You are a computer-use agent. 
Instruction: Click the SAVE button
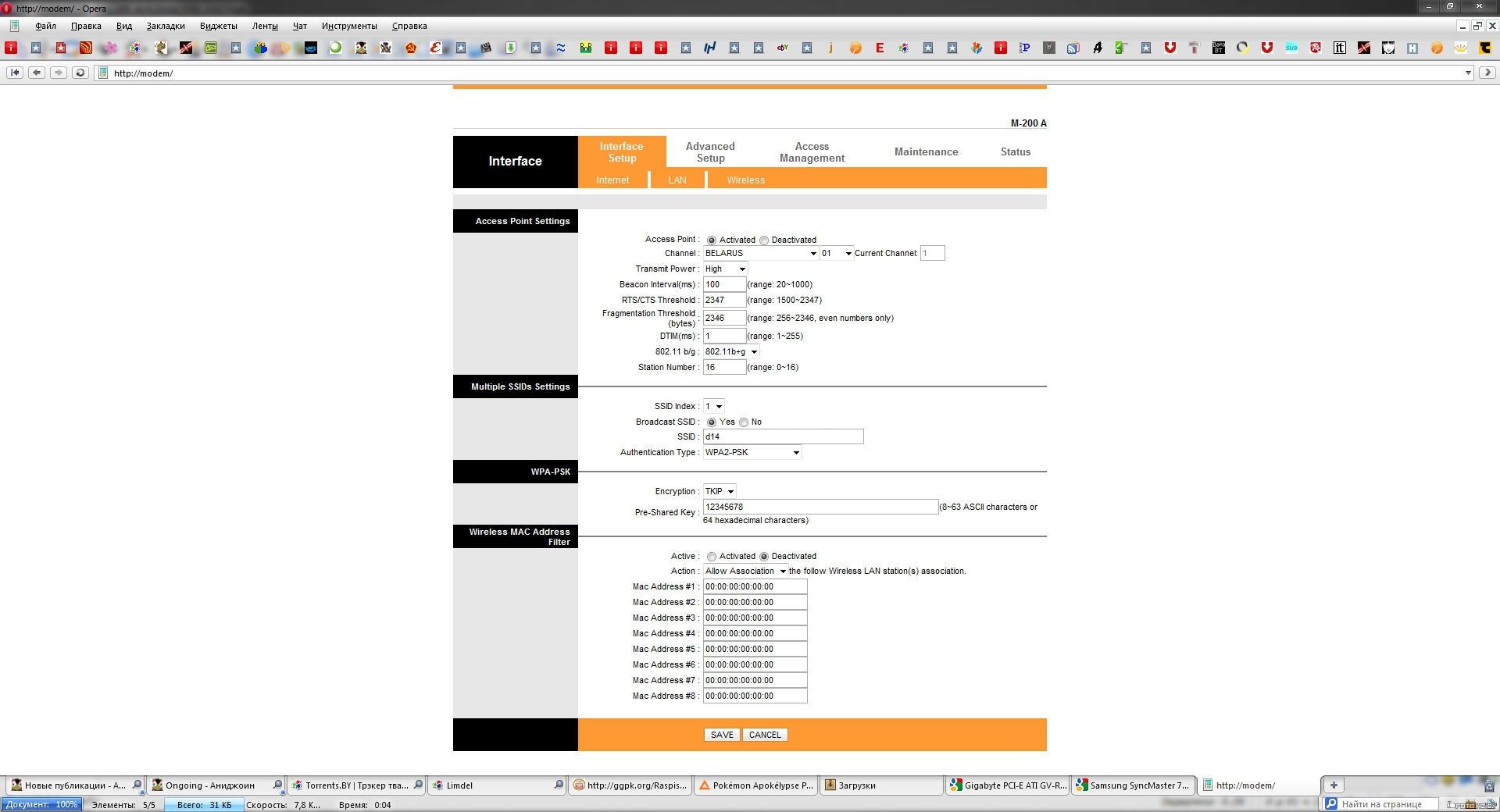[x=722, y=735]
